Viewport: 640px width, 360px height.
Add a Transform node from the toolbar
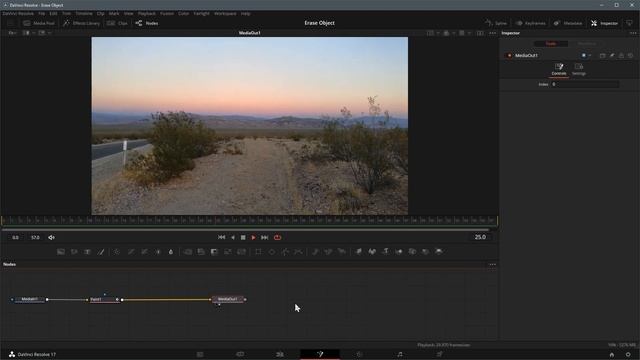tap(241, 252)
